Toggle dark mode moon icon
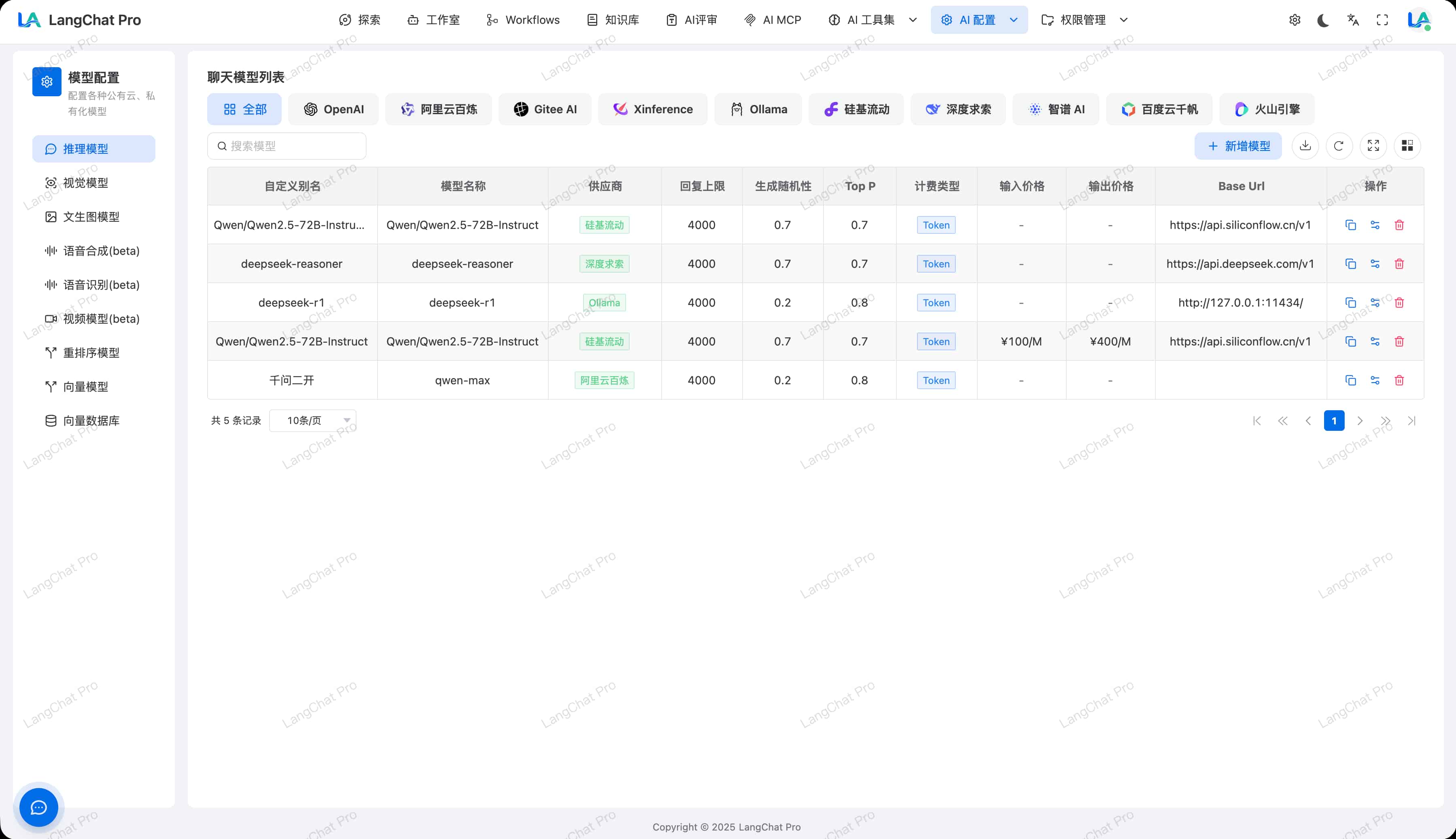 coord(1323,20)
